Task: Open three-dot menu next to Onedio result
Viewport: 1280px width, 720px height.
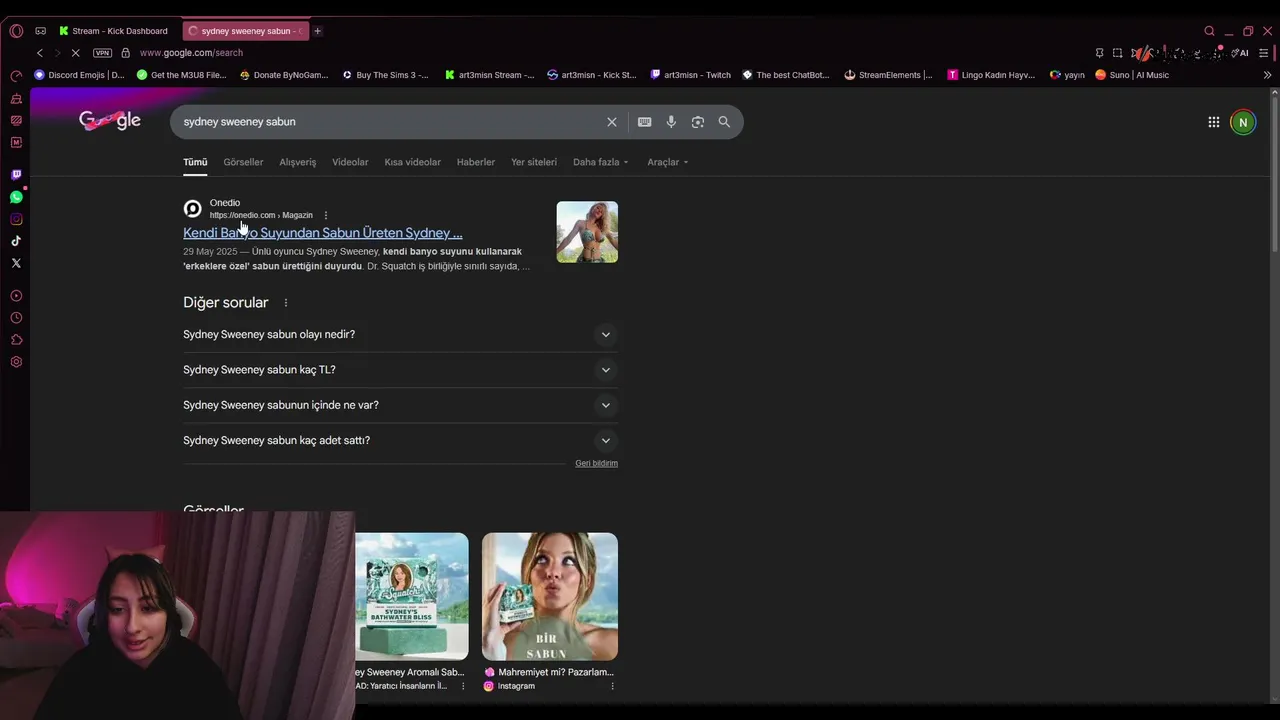Action: coord(325,215)
